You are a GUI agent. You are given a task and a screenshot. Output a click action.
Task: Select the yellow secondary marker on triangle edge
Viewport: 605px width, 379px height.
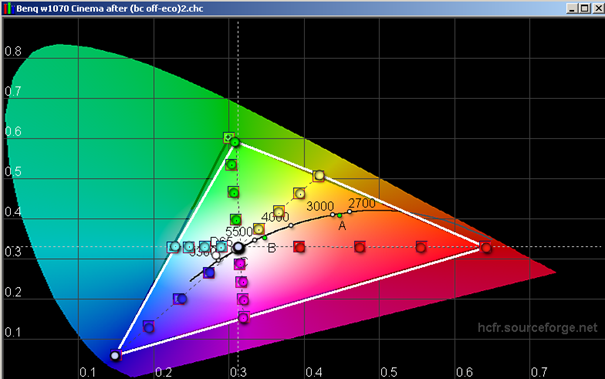[319, 176]
